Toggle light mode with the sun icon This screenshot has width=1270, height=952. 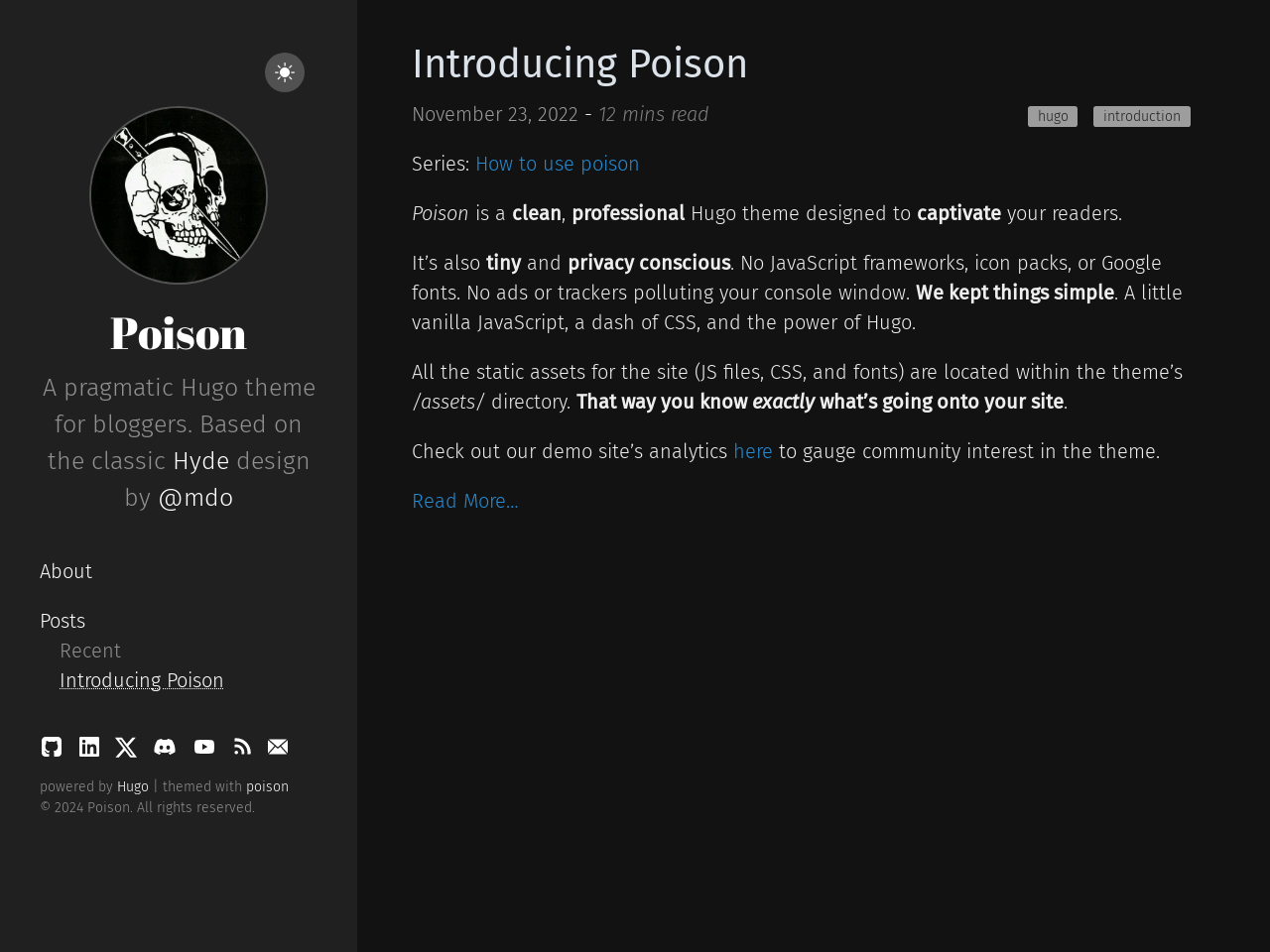click(284, 71)
